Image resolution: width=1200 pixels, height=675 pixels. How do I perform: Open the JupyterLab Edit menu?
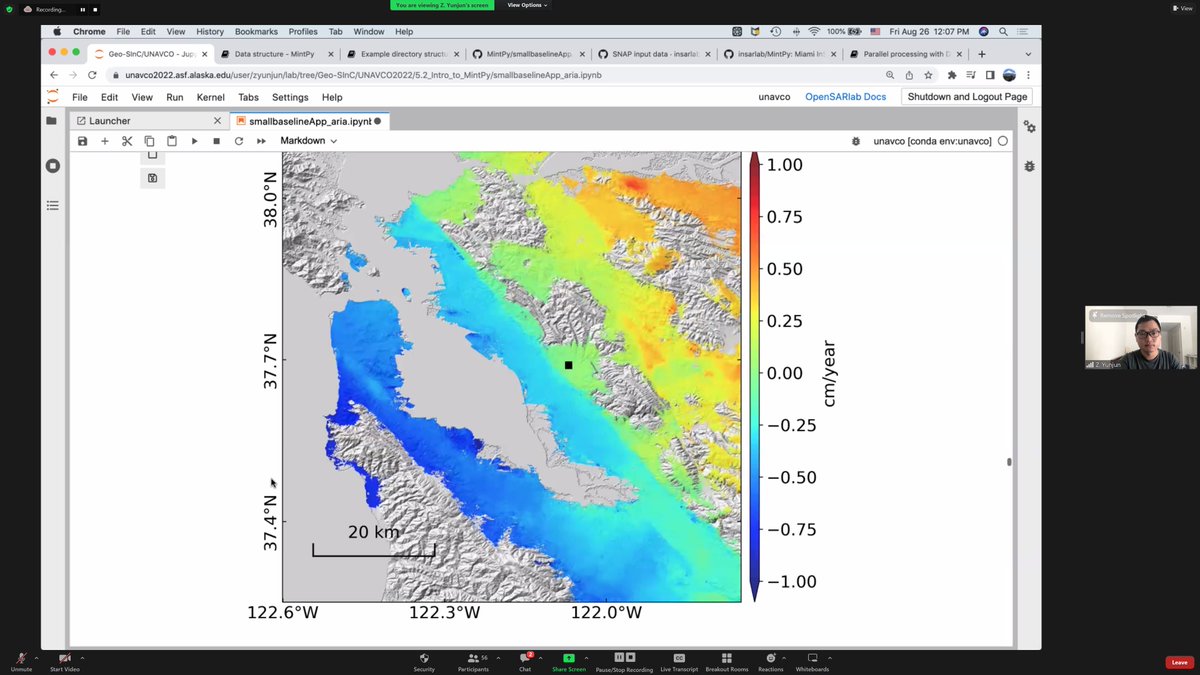coord(109,97)
